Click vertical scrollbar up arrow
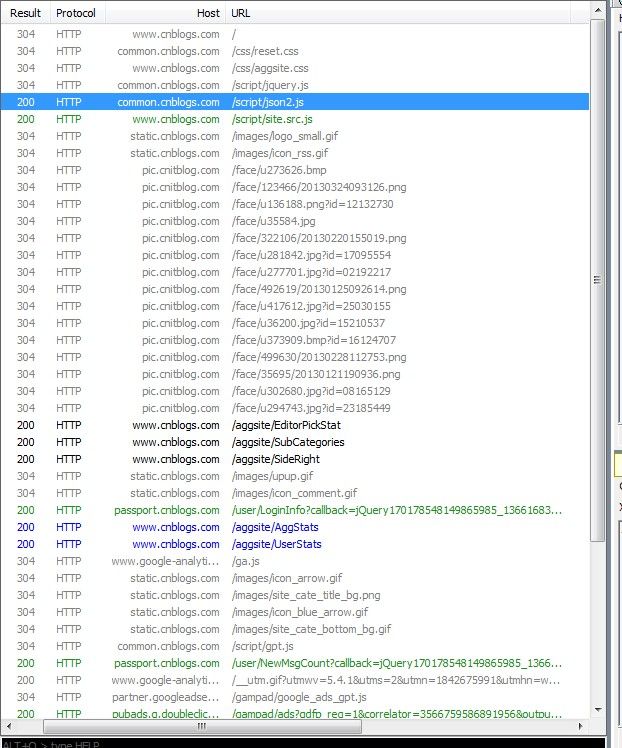 598,10
